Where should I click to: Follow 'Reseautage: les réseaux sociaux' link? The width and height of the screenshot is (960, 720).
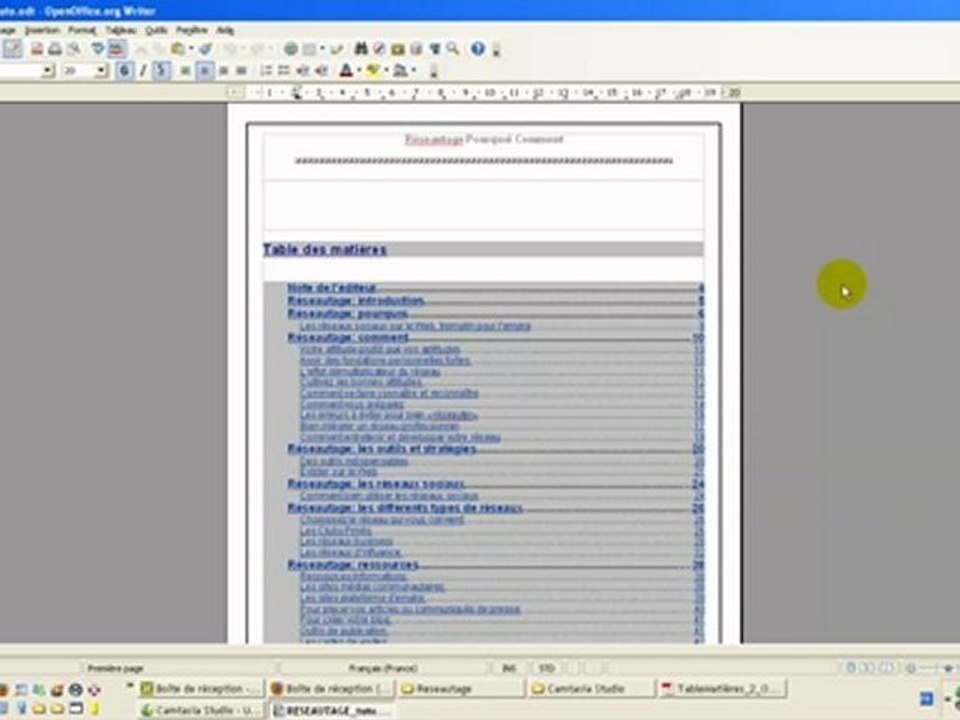pos(376,484)
